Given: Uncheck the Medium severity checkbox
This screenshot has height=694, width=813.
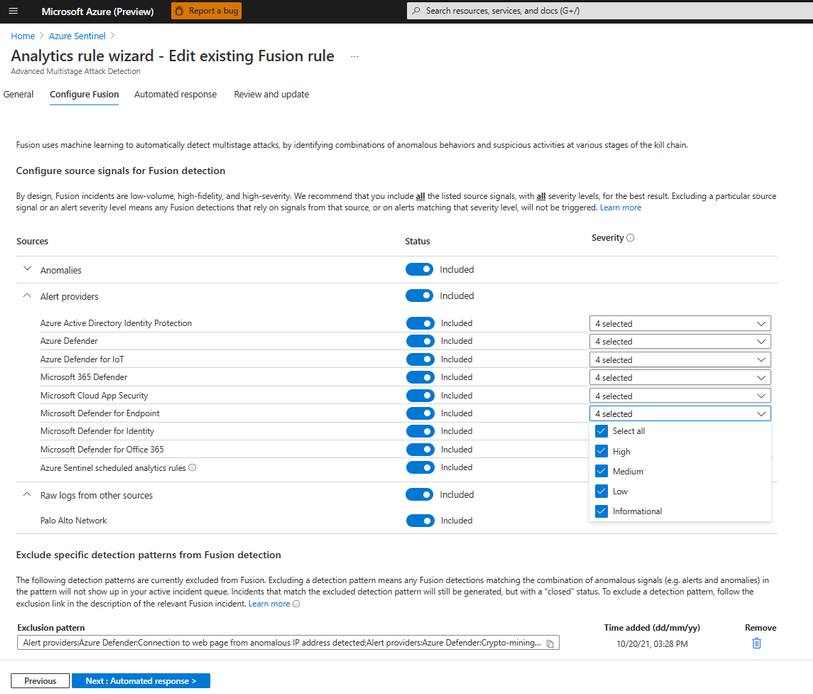Looking at the screenshot, I should coord(601,471).
